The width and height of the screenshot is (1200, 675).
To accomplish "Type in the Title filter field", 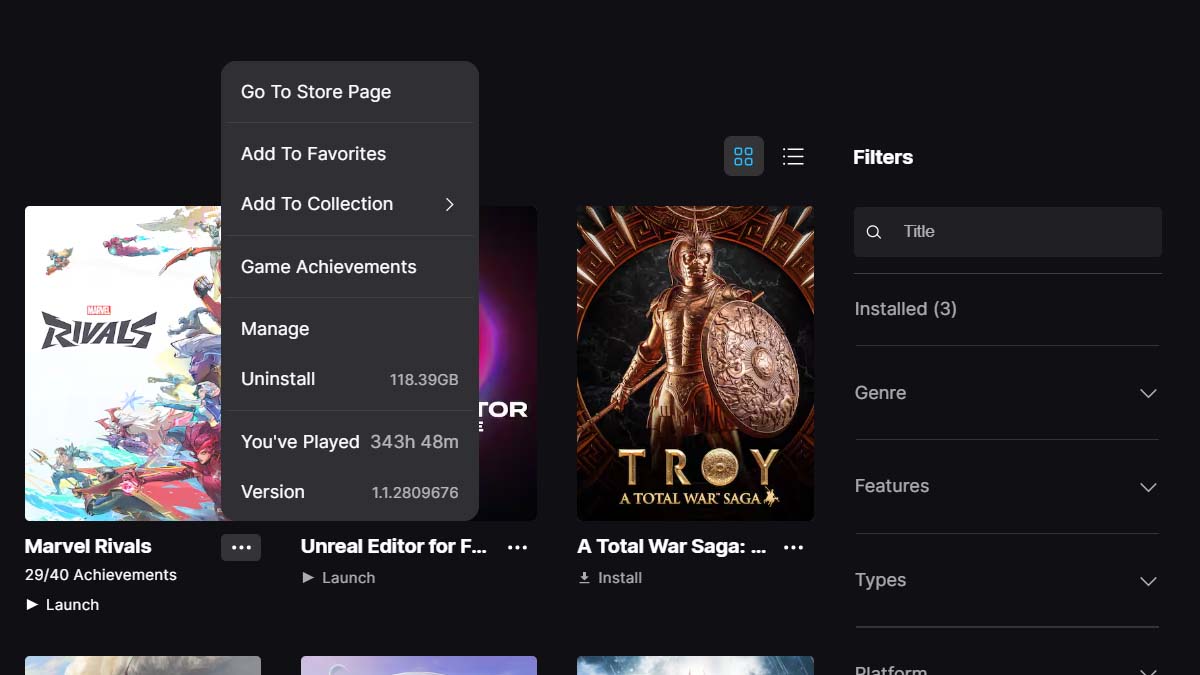I will [x=1020, y=232].
